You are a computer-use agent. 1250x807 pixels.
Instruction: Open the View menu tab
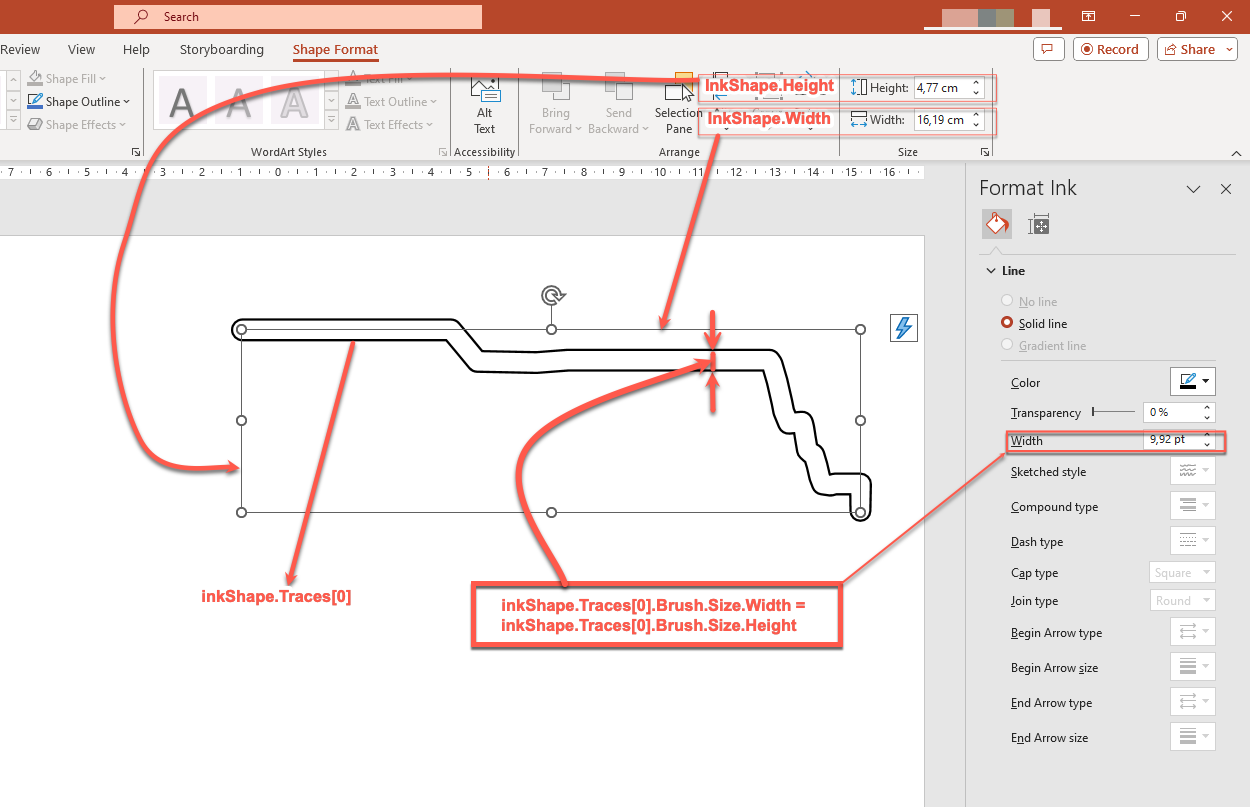tap(81, 49)
